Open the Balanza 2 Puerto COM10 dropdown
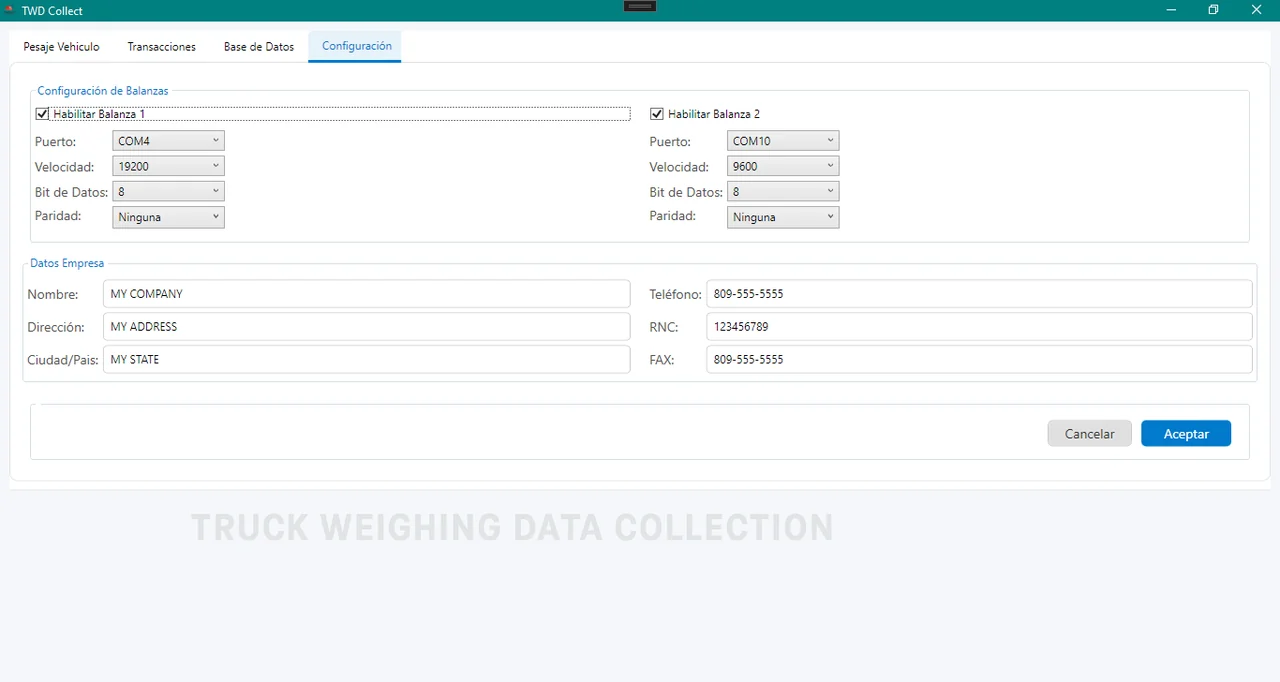Viewport: 1280px width, 682px height. pos(783,141)
